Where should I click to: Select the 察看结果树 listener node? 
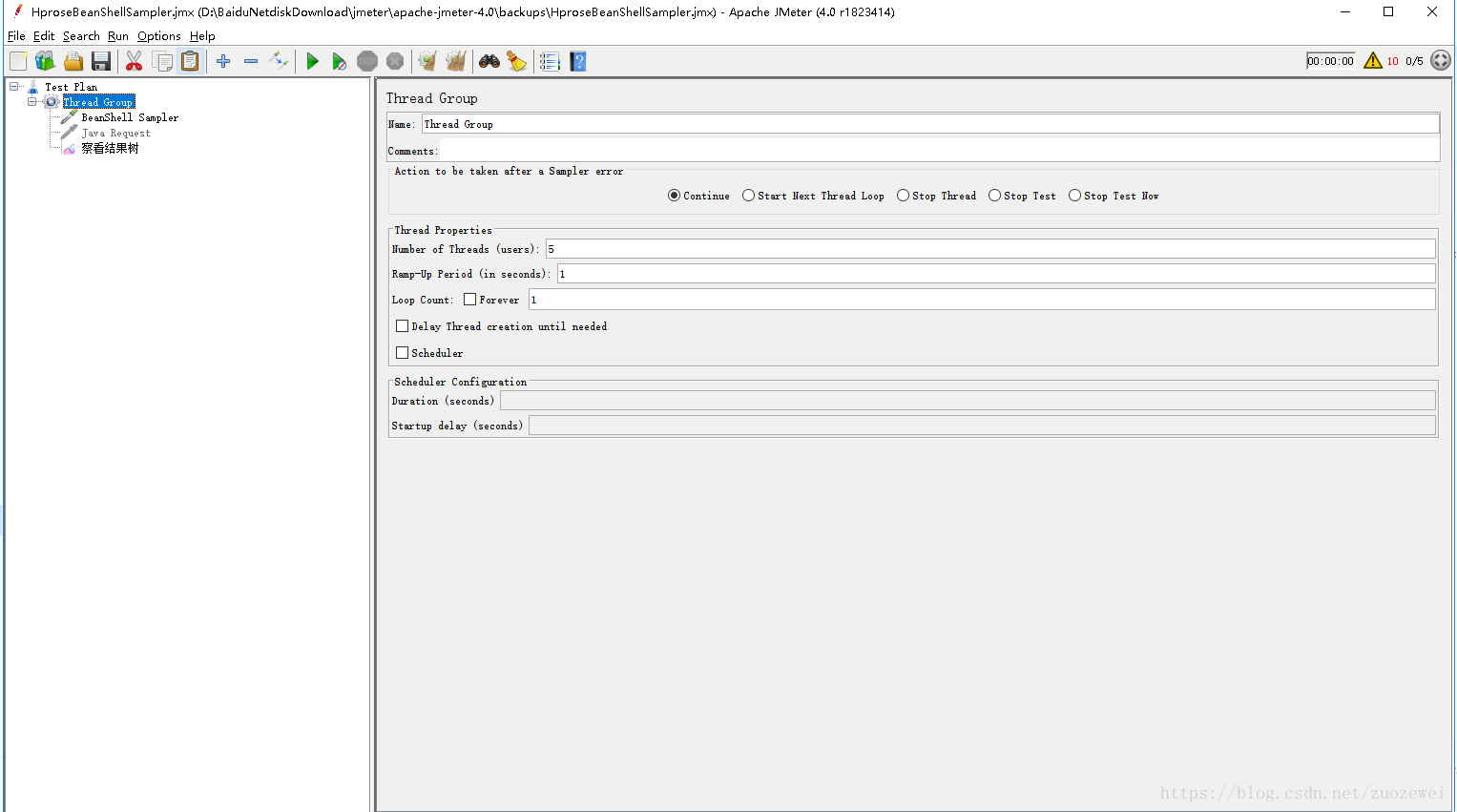pyautogui.click(x=110, y=148)
